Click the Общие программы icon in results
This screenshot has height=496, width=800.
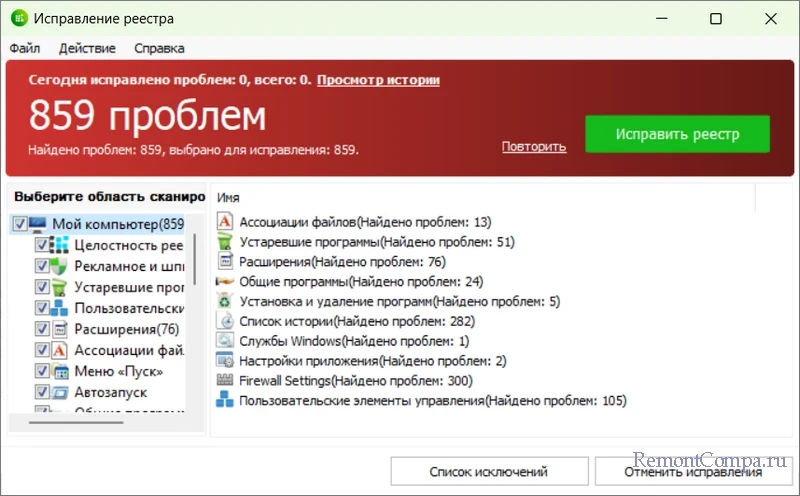225,281
